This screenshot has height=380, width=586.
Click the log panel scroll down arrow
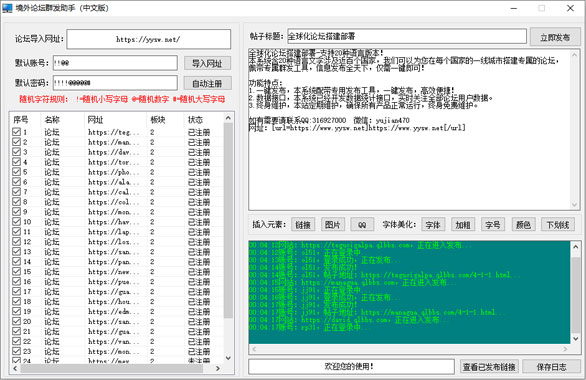pos(576,339)
